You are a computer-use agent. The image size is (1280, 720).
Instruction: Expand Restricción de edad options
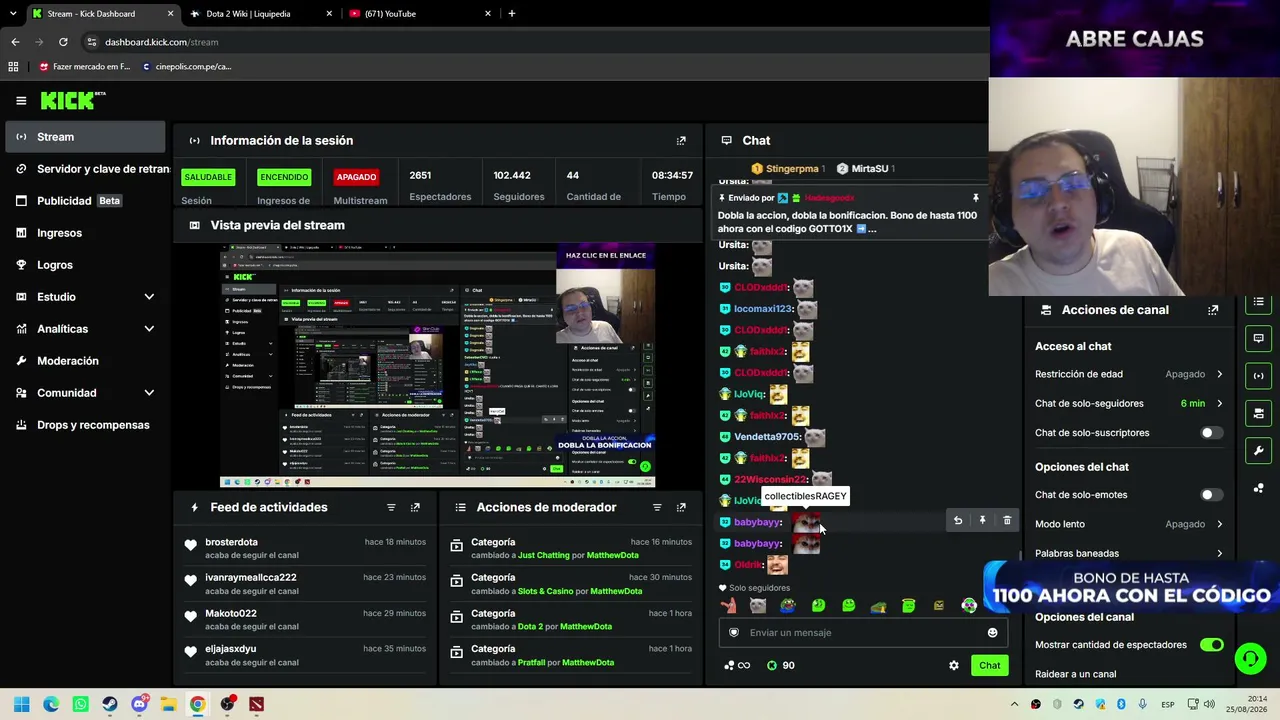[x=1219, y=374]
